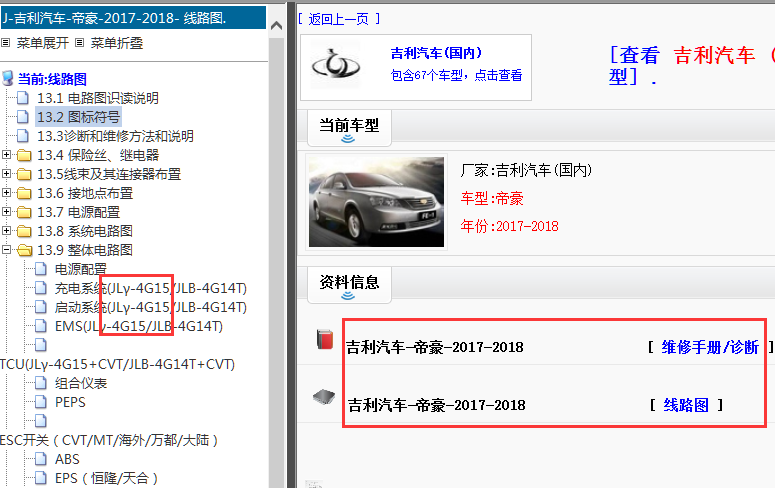Click page icon beside 电源配置 under 13.9
Viewport: 775px width, 488px height.
(x=41, y=268)
